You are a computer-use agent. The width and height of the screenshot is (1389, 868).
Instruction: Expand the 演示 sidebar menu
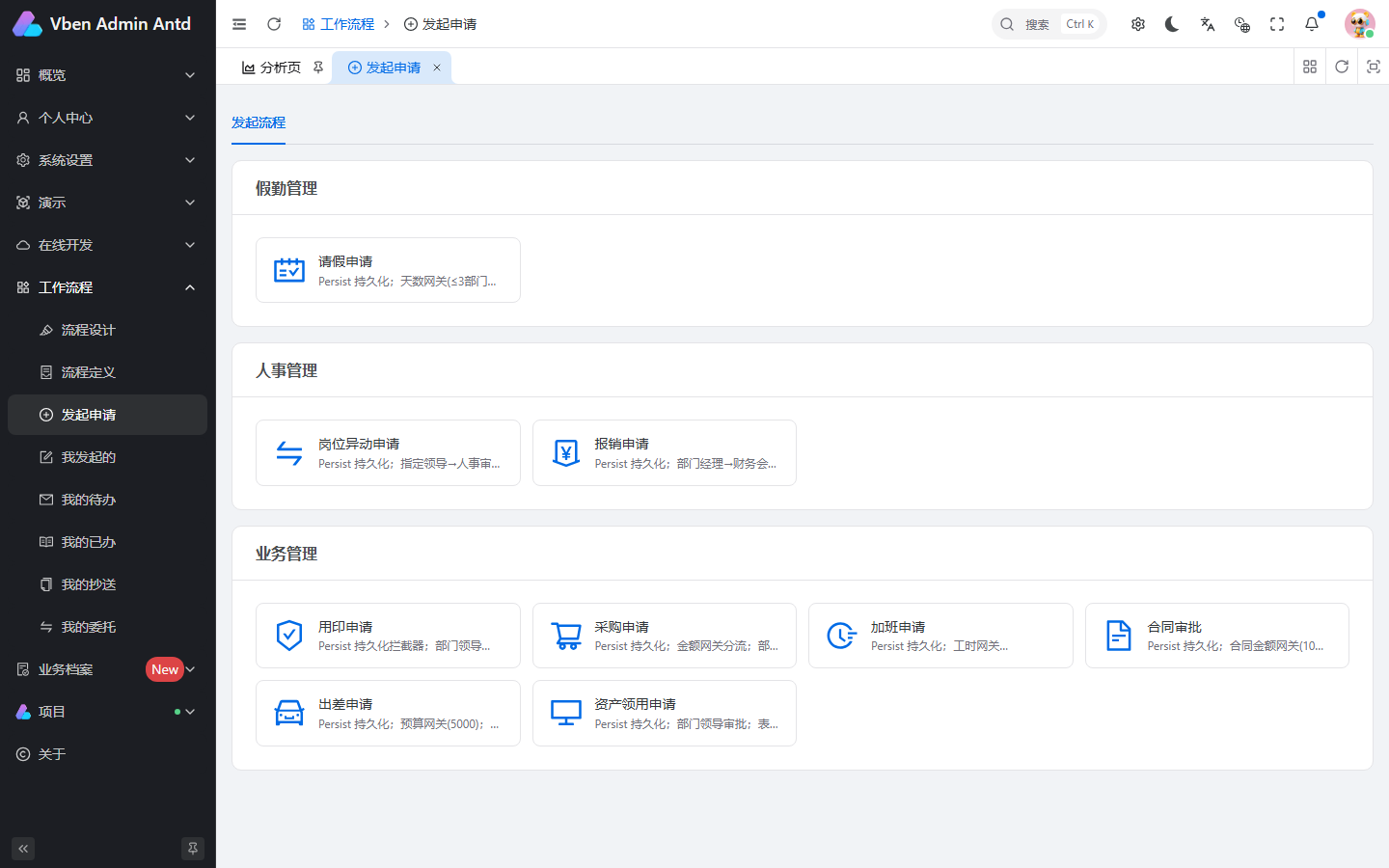tap(107, 203)
